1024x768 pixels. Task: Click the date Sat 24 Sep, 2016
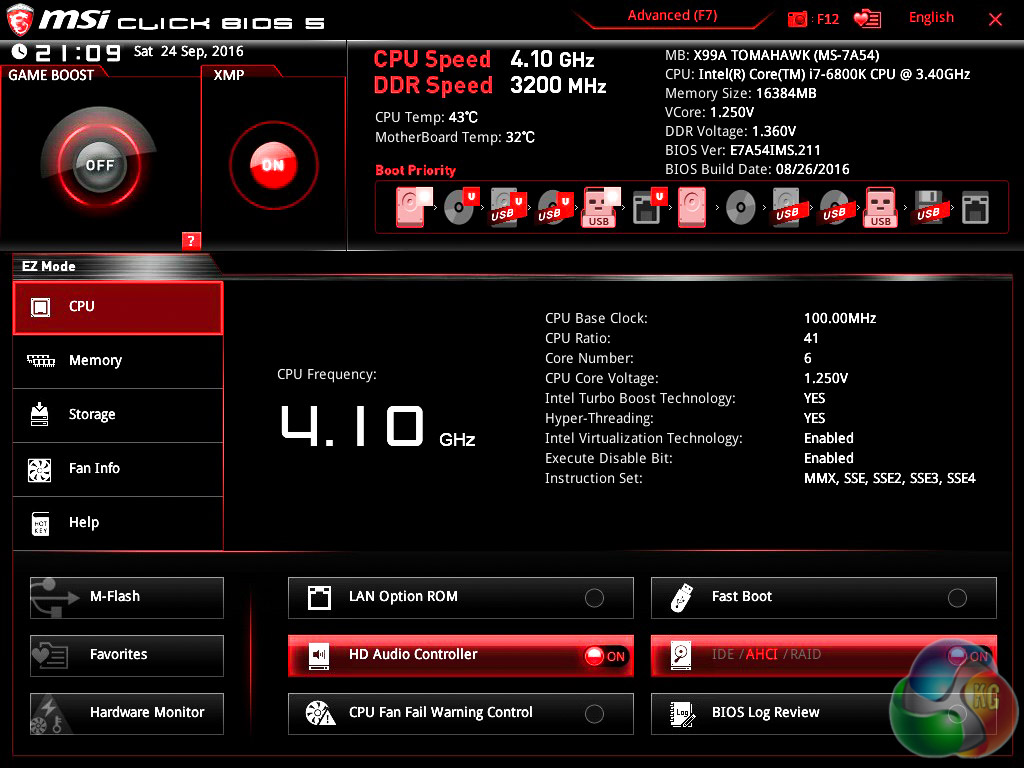tap(189, 51)
